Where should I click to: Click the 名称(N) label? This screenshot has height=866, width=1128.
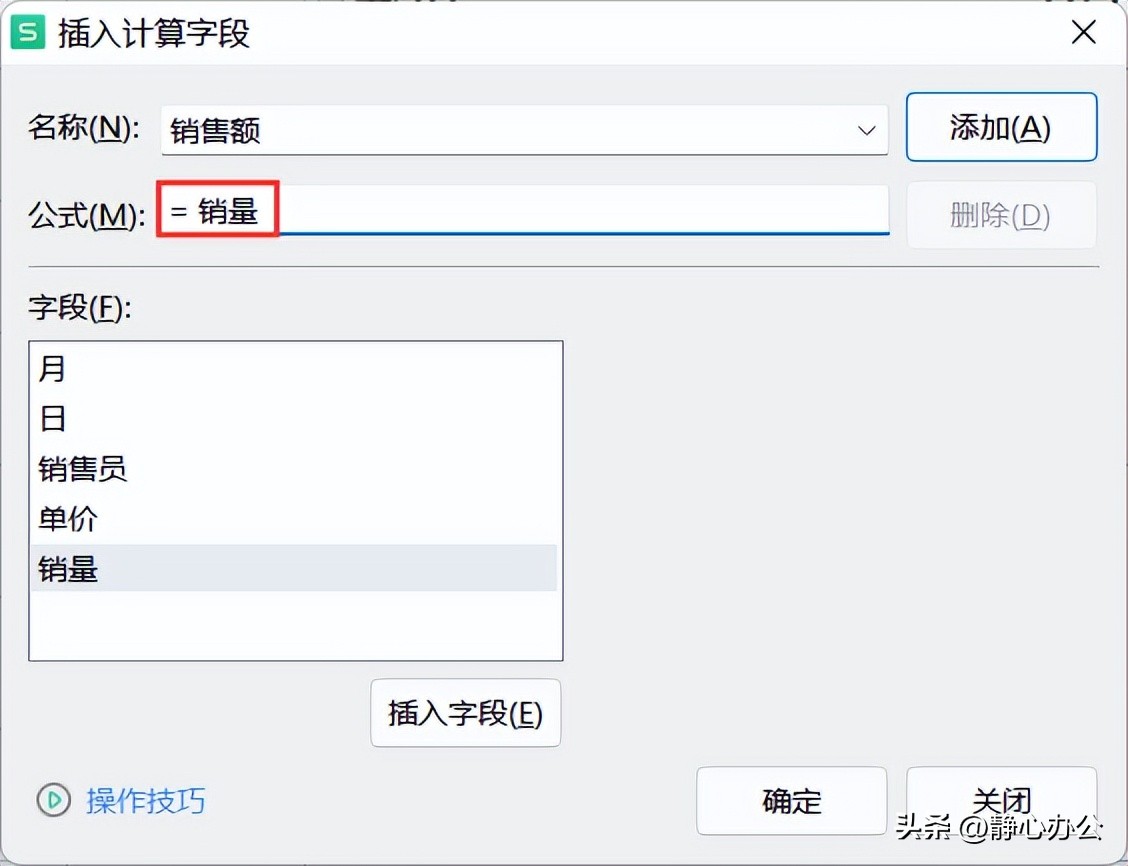[x=83, y=128]
